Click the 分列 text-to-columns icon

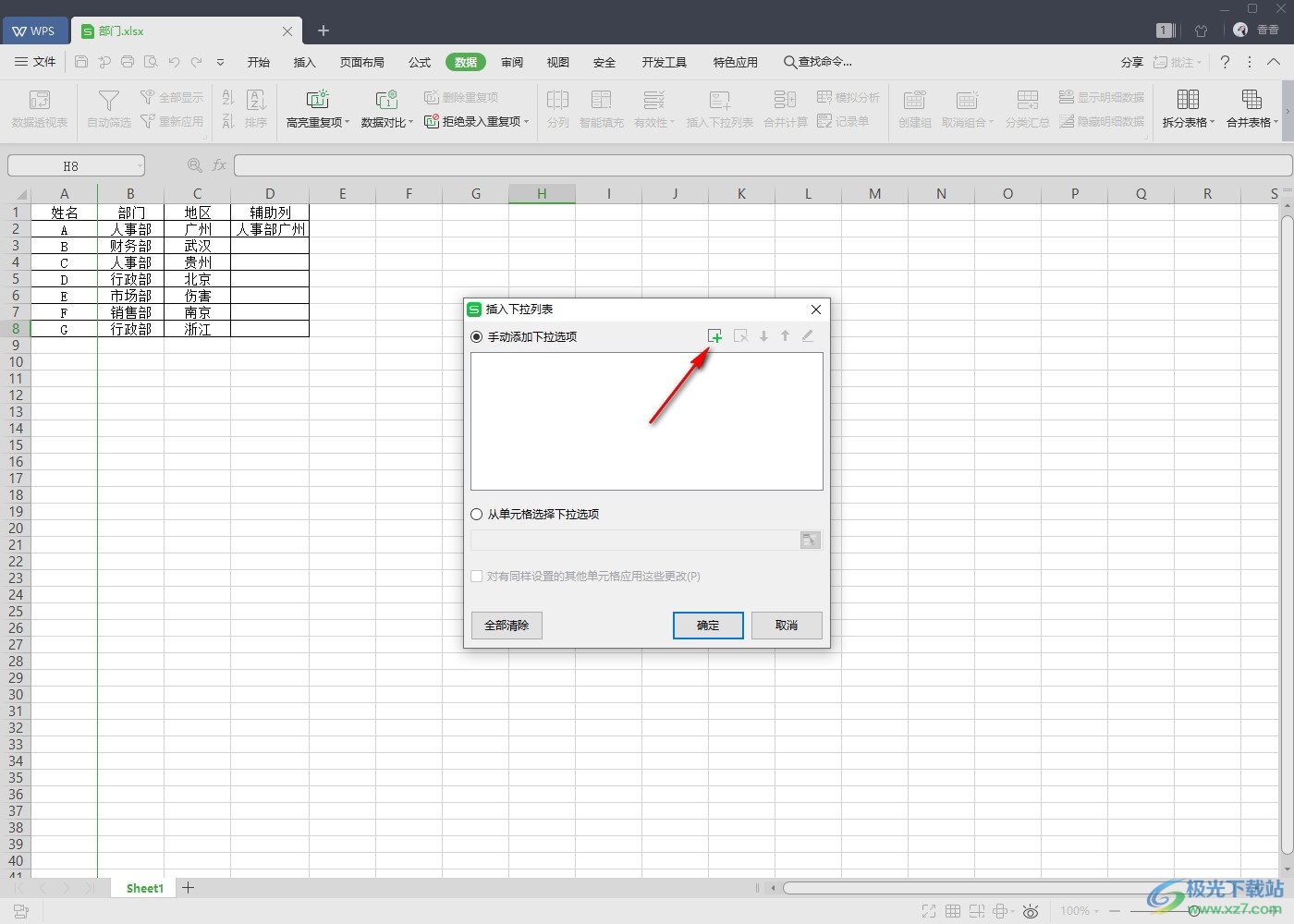[x=557, y=100]
